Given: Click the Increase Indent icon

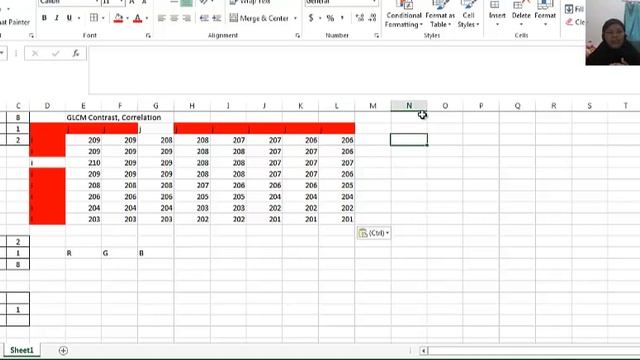Looking at the screenshot, I should (216, 18).
